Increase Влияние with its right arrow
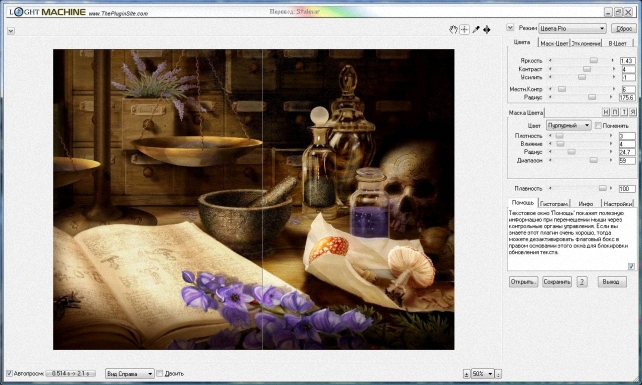The height and width of the screenshot is (385, 642). pos(611,144)
